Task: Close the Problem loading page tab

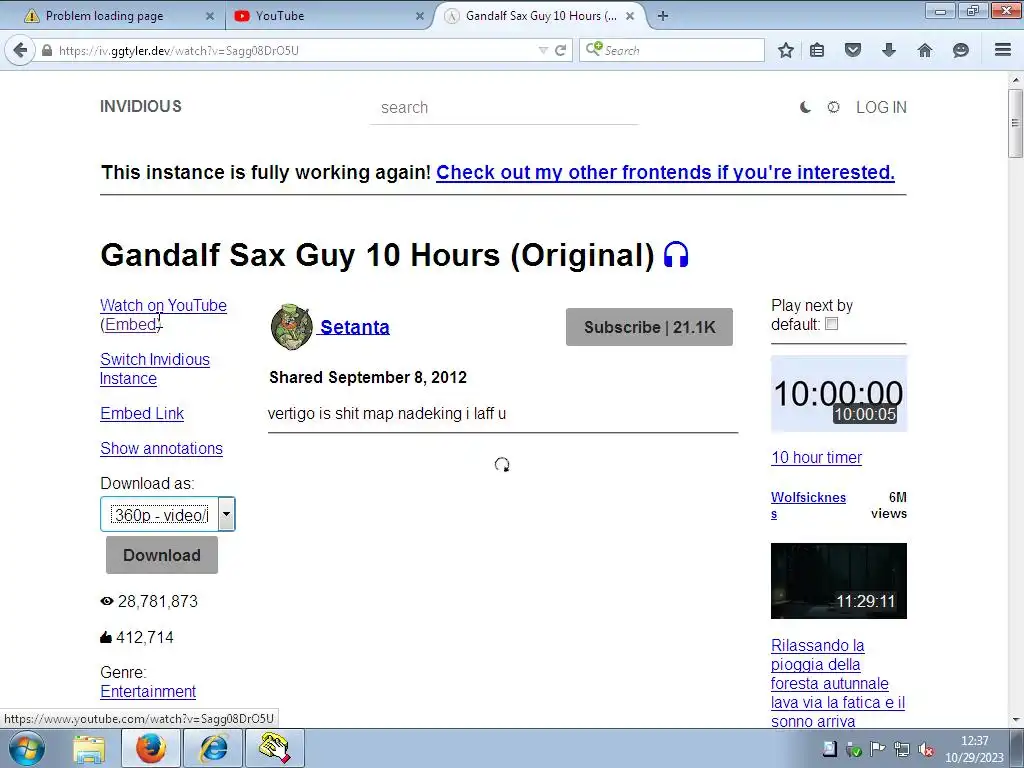Action: 210,16
